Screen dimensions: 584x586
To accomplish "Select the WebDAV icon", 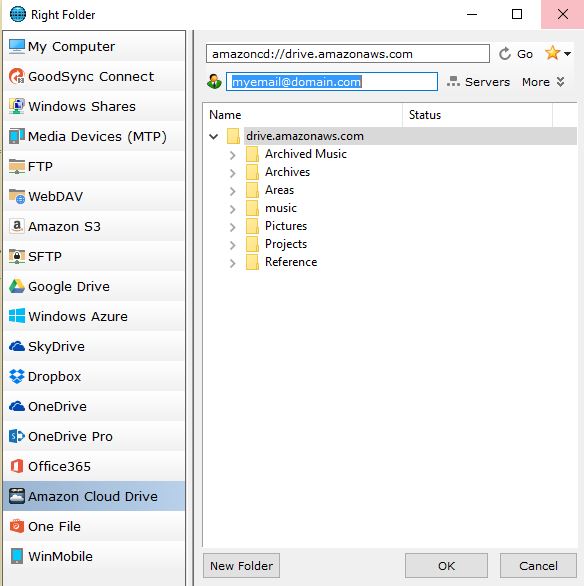I will (17, 196).
